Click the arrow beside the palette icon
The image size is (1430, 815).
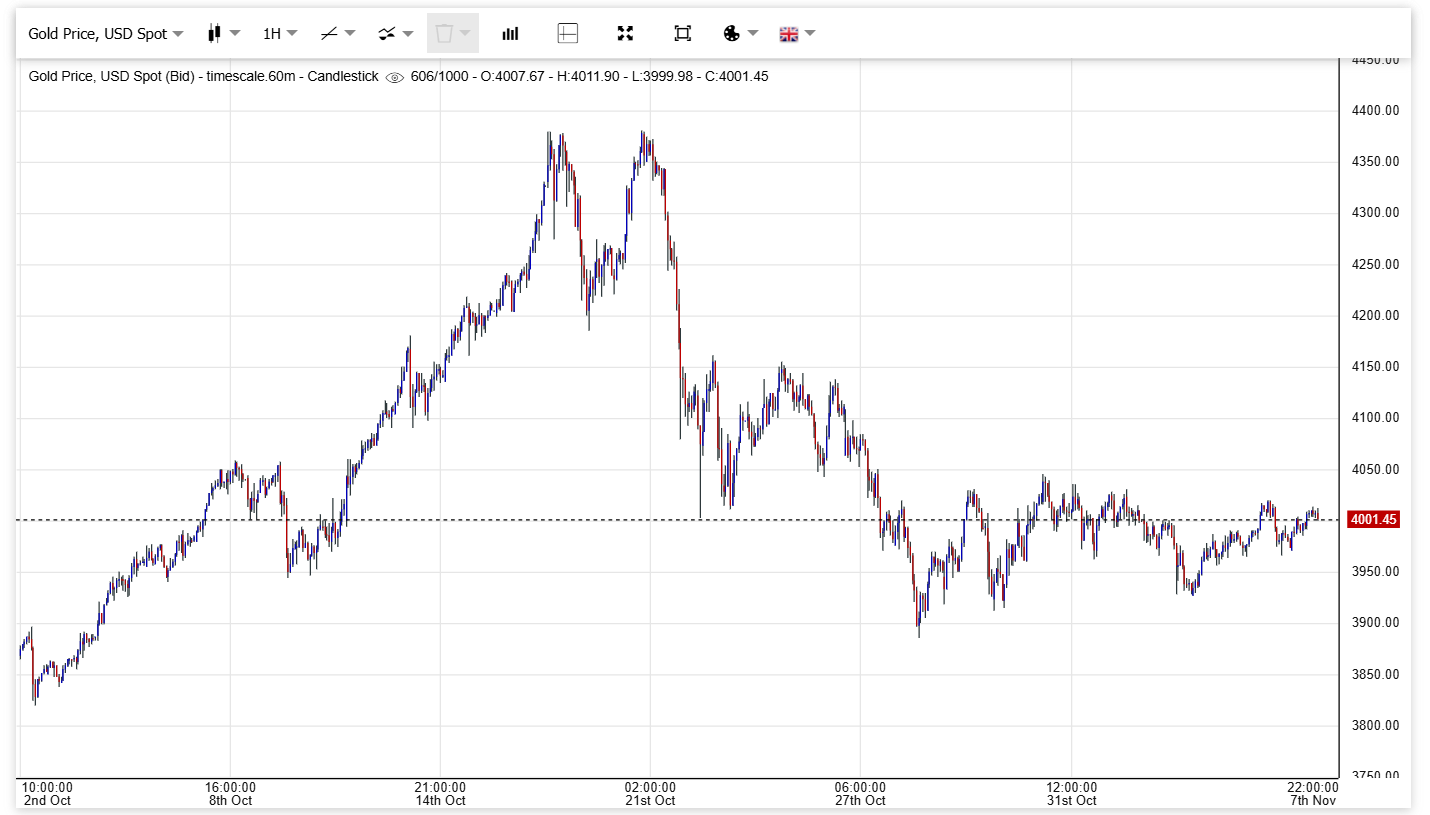(x=753, y=33)
